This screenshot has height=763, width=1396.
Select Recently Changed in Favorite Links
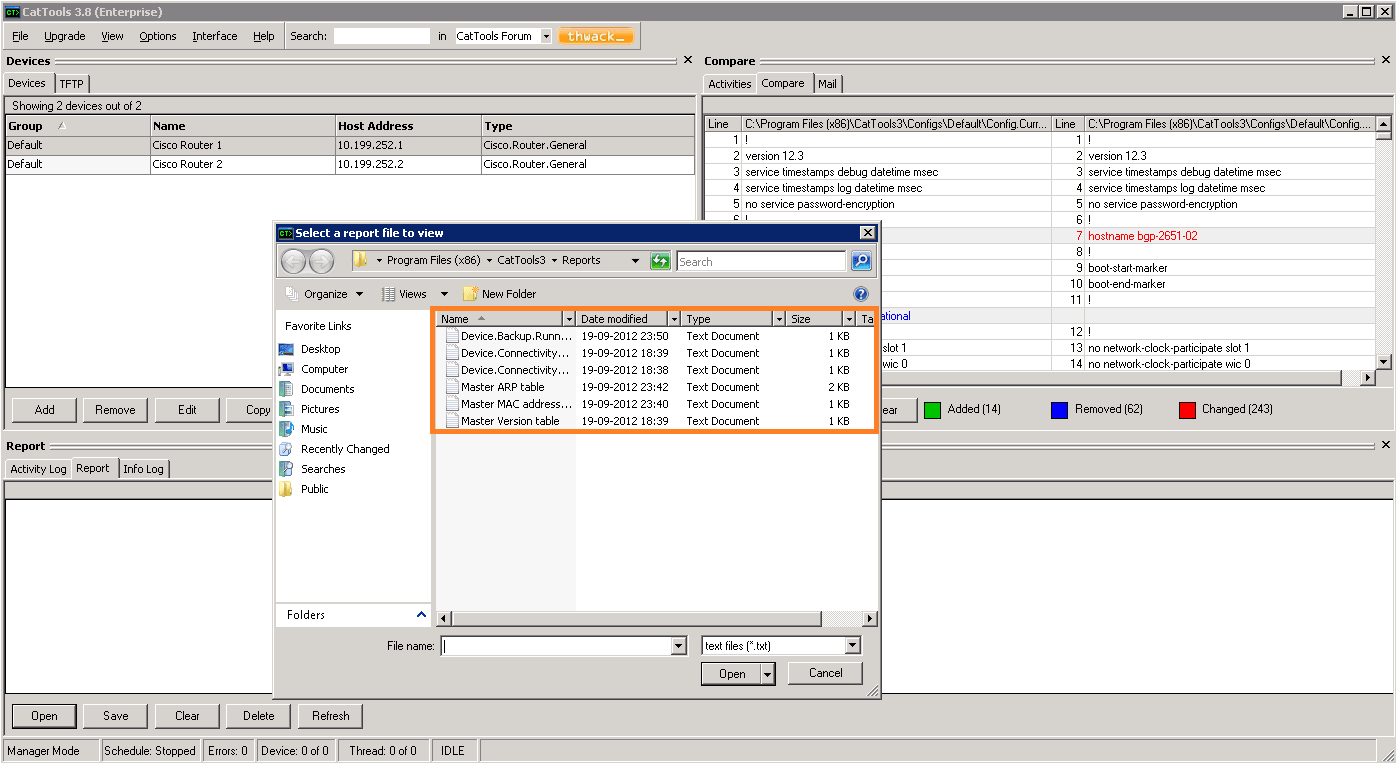(335, 449)
